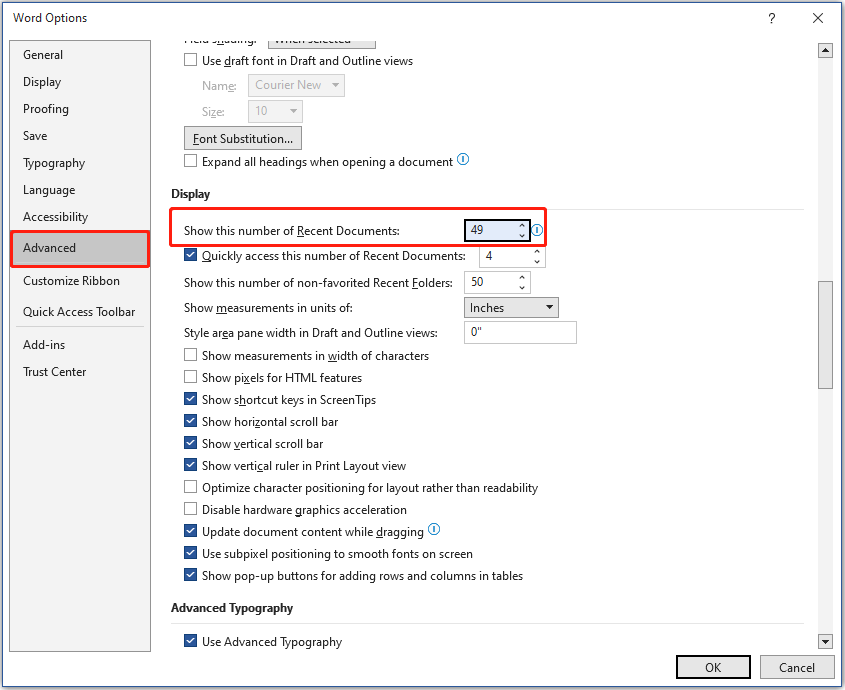The width and height of the screenshot is (845, 690).
Task: Disable Use Advanced Typography checkbox
Action: click(x=190, y=641)
